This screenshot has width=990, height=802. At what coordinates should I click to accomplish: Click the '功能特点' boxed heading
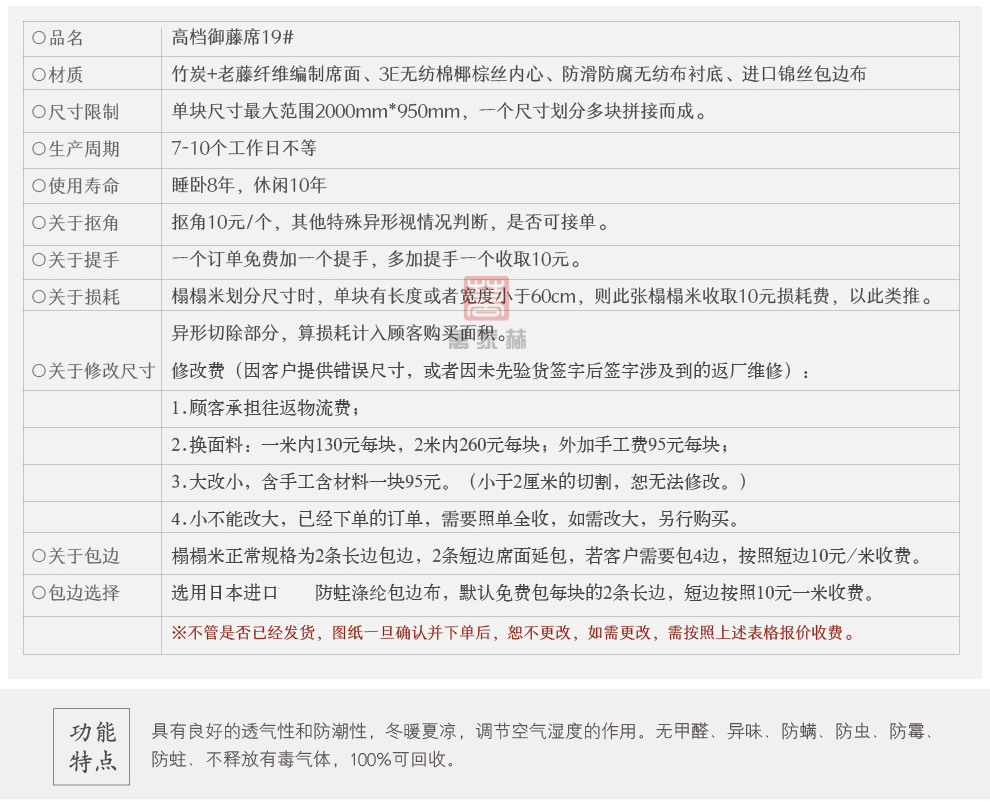tap(92, 746)
